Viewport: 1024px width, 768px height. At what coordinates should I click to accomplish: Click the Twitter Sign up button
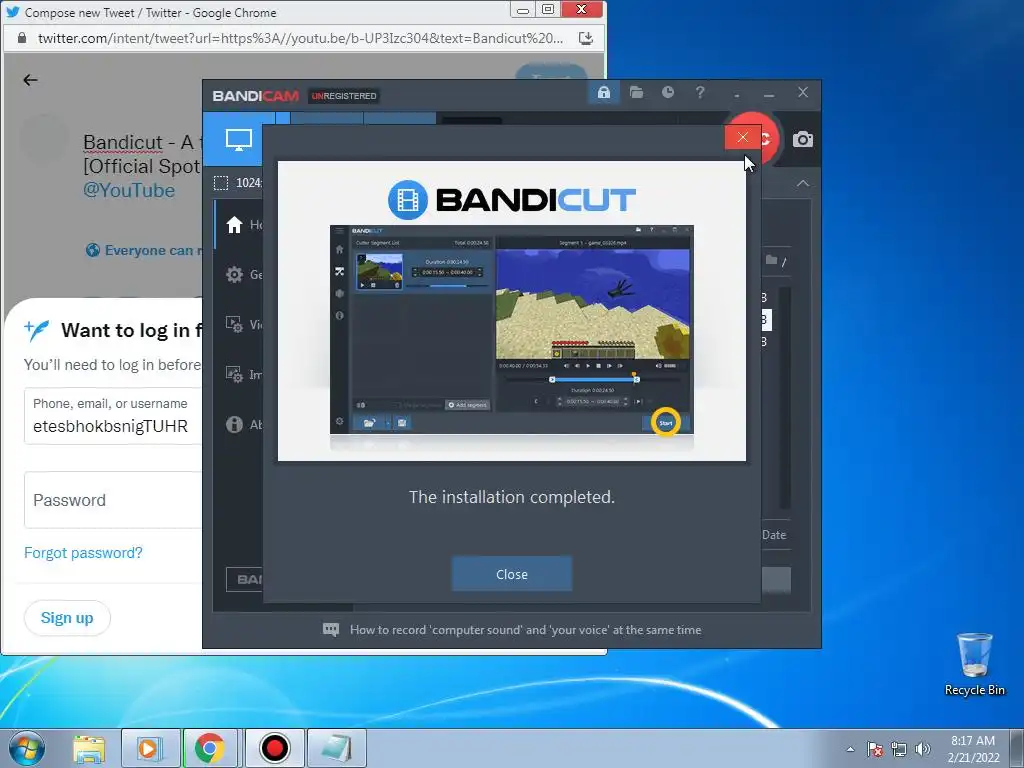[x=67, y=617]
